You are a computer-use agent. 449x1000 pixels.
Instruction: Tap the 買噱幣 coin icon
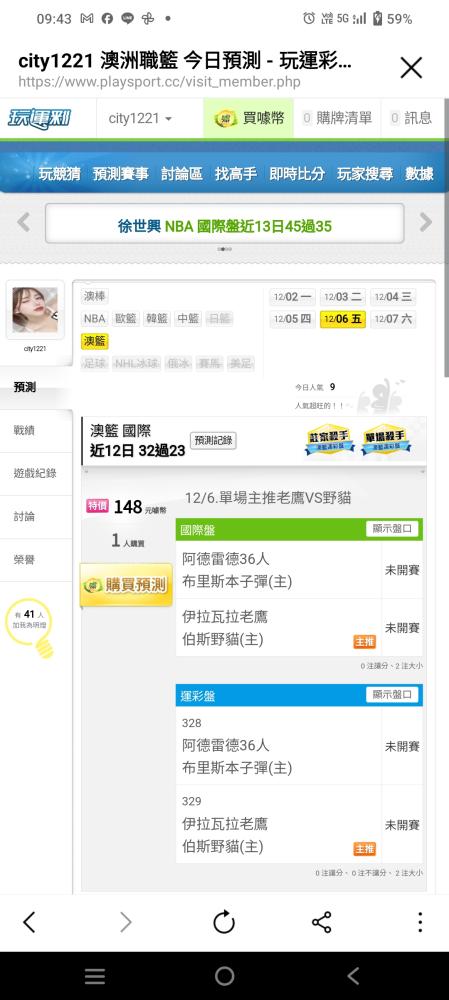pyautogui.click(x=226, y=118)
